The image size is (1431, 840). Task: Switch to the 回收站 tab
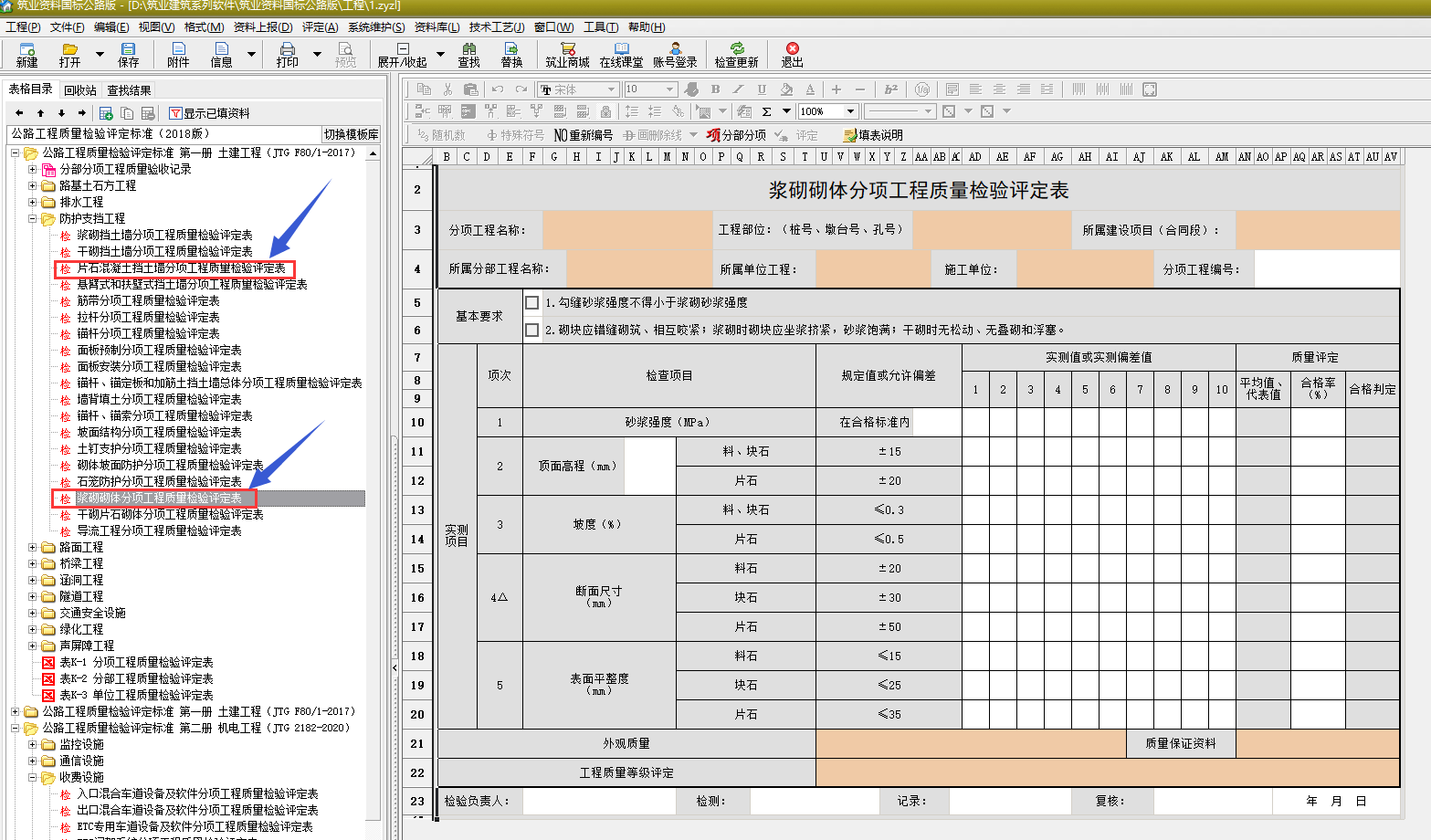(80, 90)
